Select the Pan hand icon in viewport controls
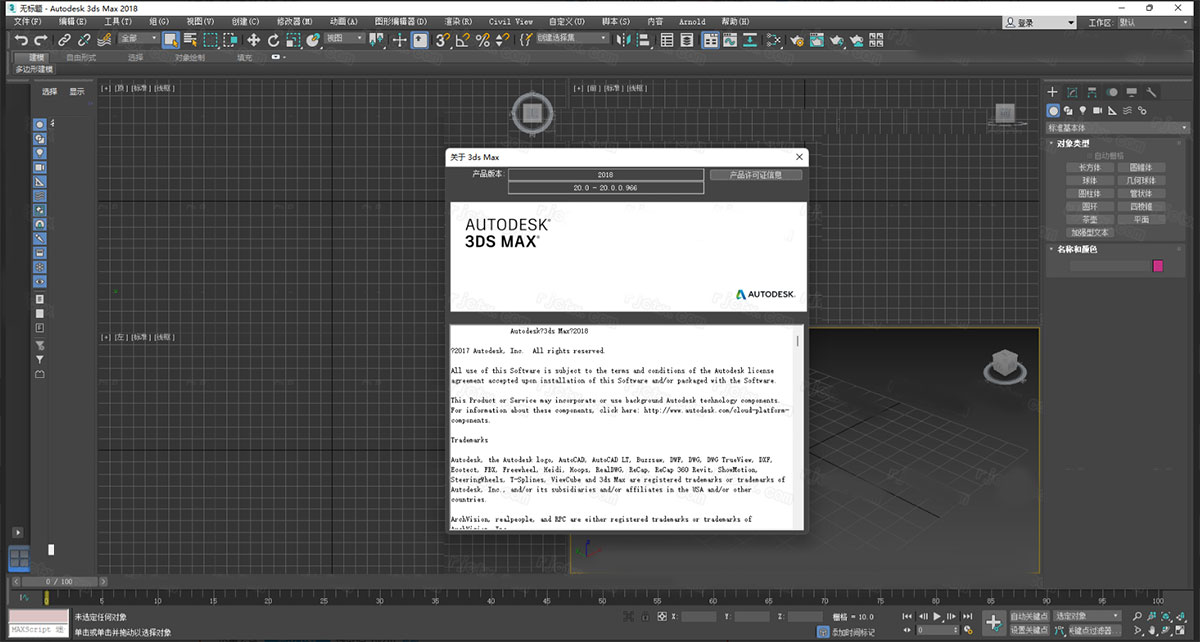The height and width of the screenshot is (642, 1200). pos(1152,631)
